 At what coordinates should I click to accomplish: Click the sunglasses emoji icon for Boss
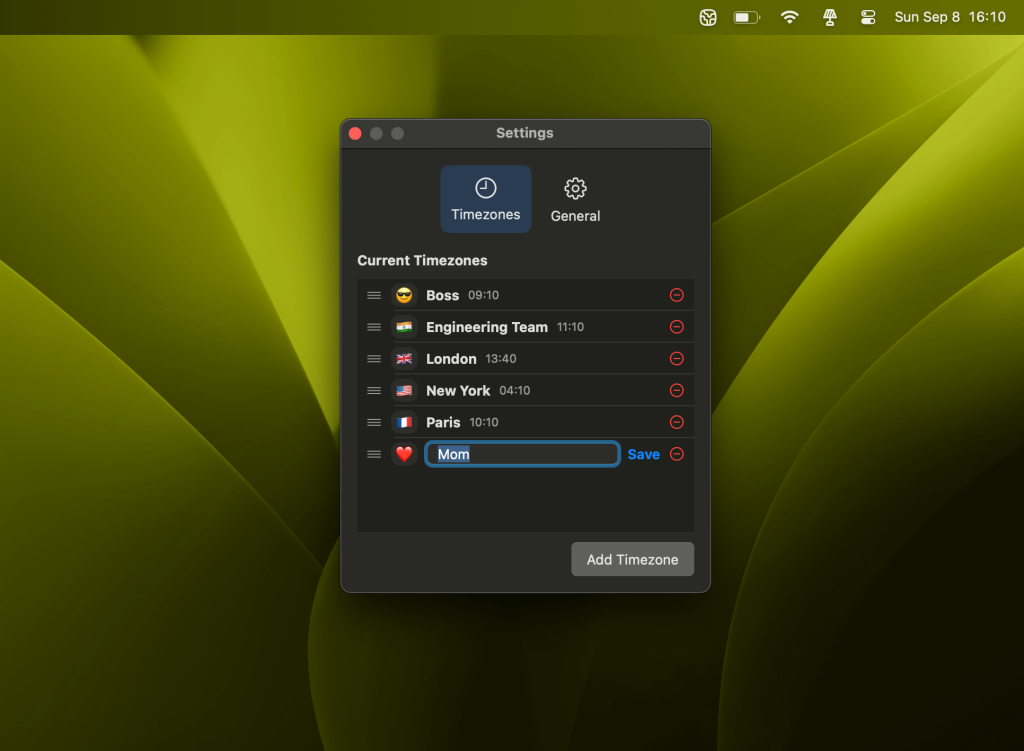(404, 295)
